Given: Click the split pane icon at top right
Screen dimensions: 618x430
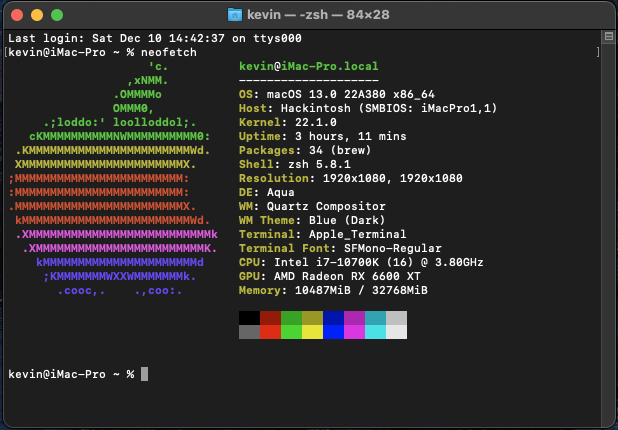Looking at the screenshot, I should pos(609,37).
